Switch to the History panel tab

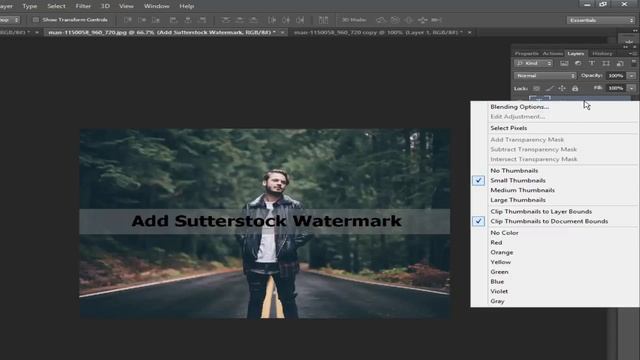tap(602, 53)
